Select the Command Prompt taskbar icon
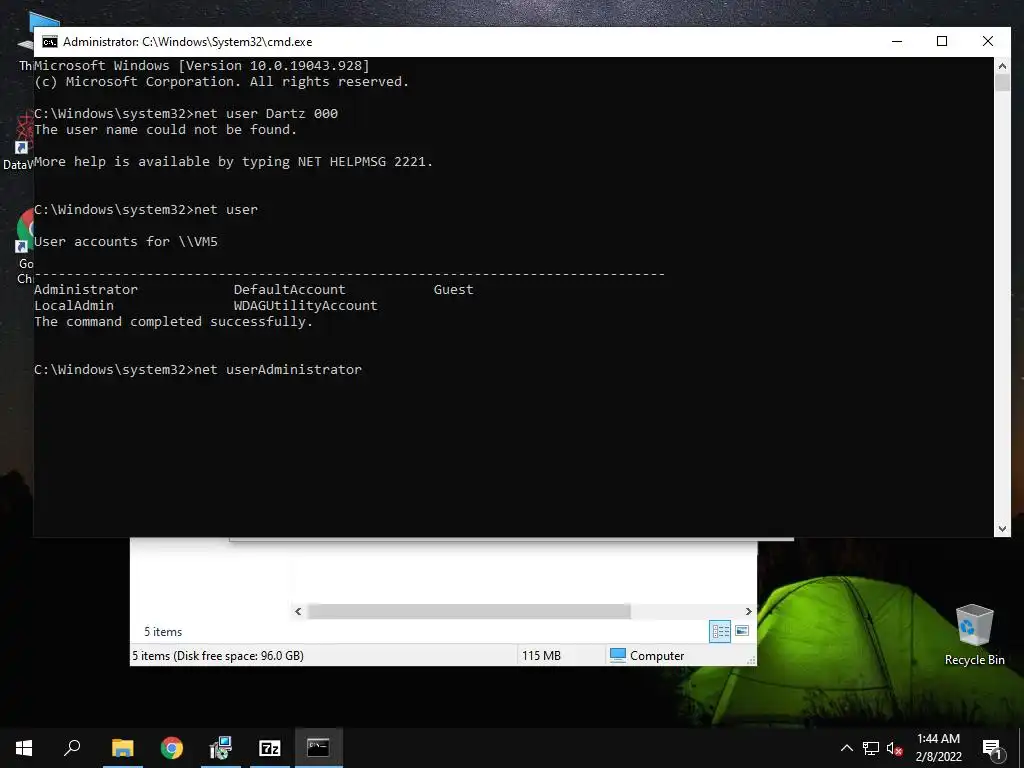 coord(319,748)
